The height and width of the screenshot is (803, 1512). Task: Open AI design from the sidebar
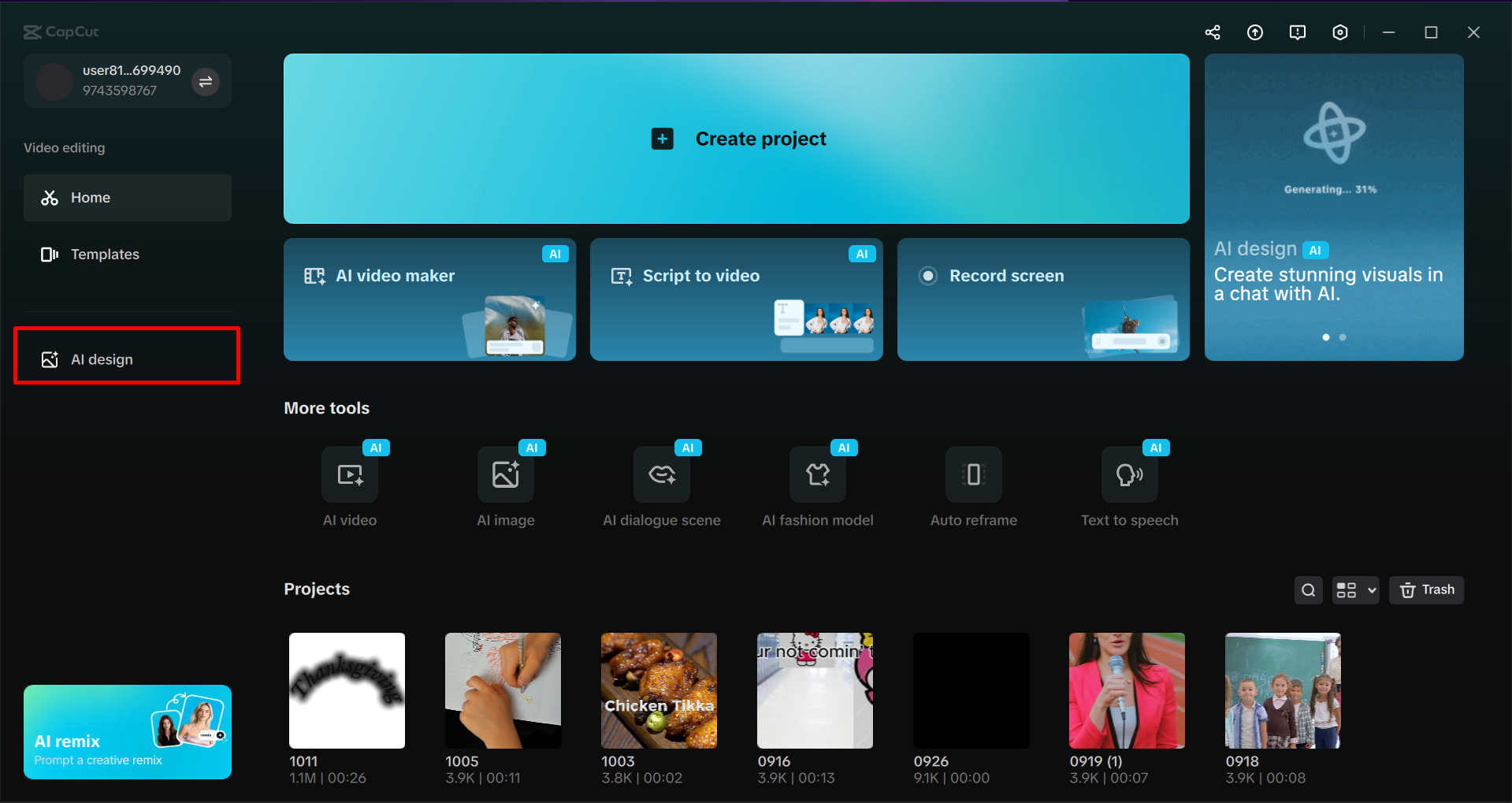point(126,359)
